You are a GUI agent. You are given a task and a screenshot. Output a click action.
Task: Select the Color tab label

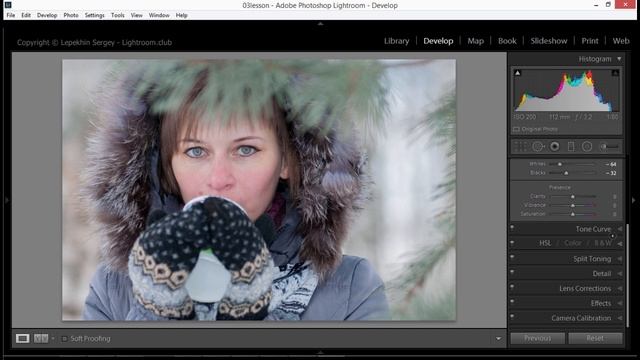pyautogui.click(x=573, y=243)
